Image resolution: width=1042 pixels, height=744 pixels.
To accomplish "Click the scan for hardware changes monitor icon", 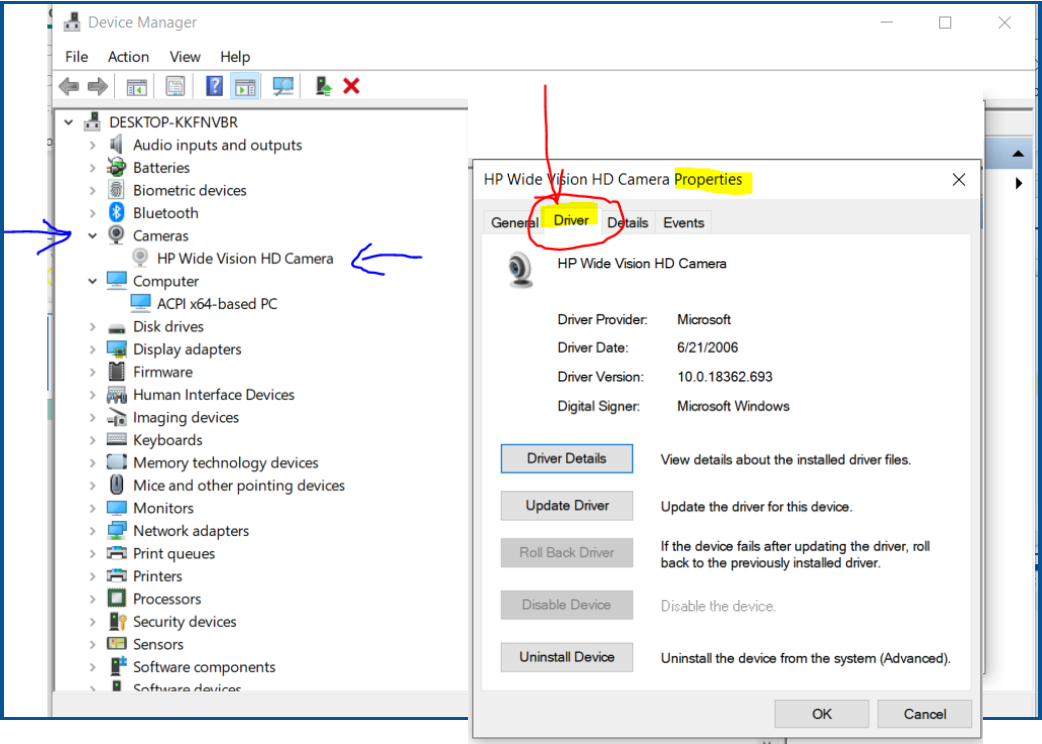I will tap(283, 86).
